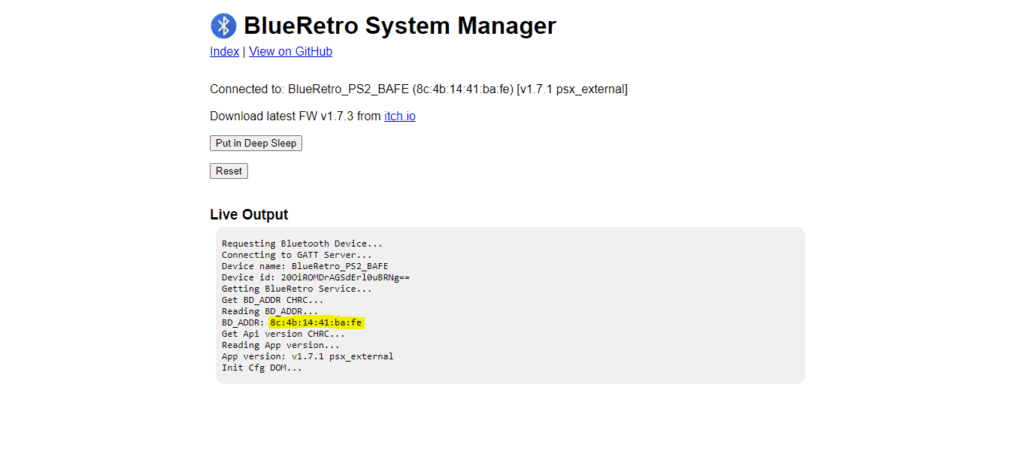The width and height of the screenshot is (1024, 451).
Task: Click the Bluetooth logo icon
Action: pyautogui.click(x=223, y=26)
